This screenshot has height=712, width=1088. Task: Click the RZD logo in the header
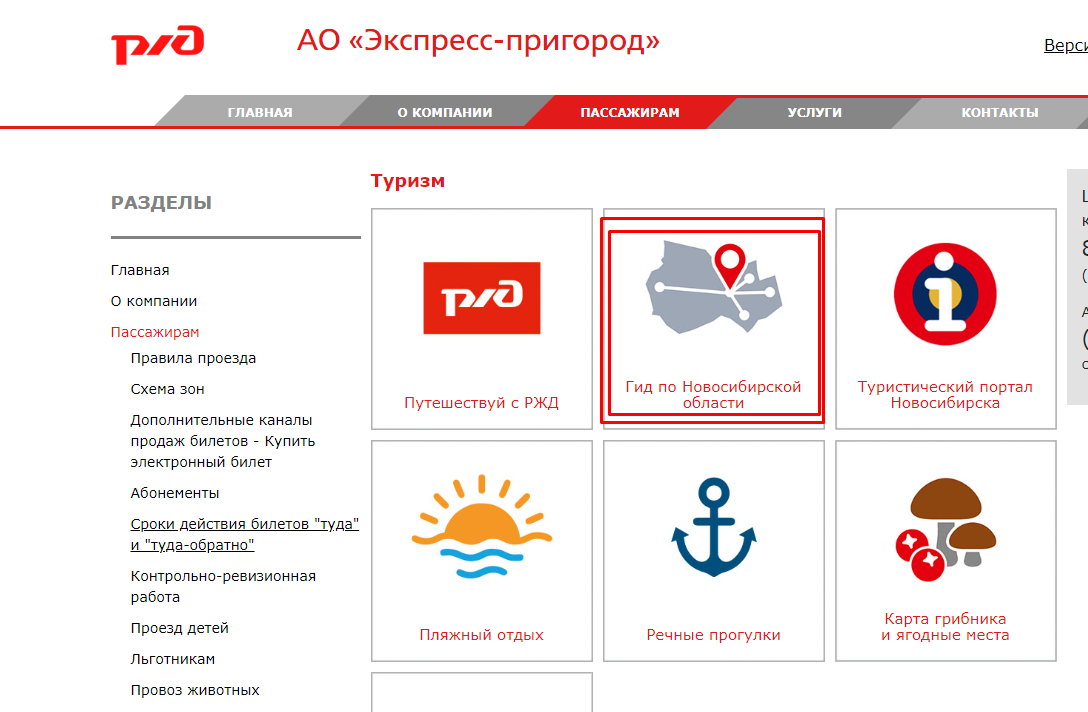pos(158,45)
